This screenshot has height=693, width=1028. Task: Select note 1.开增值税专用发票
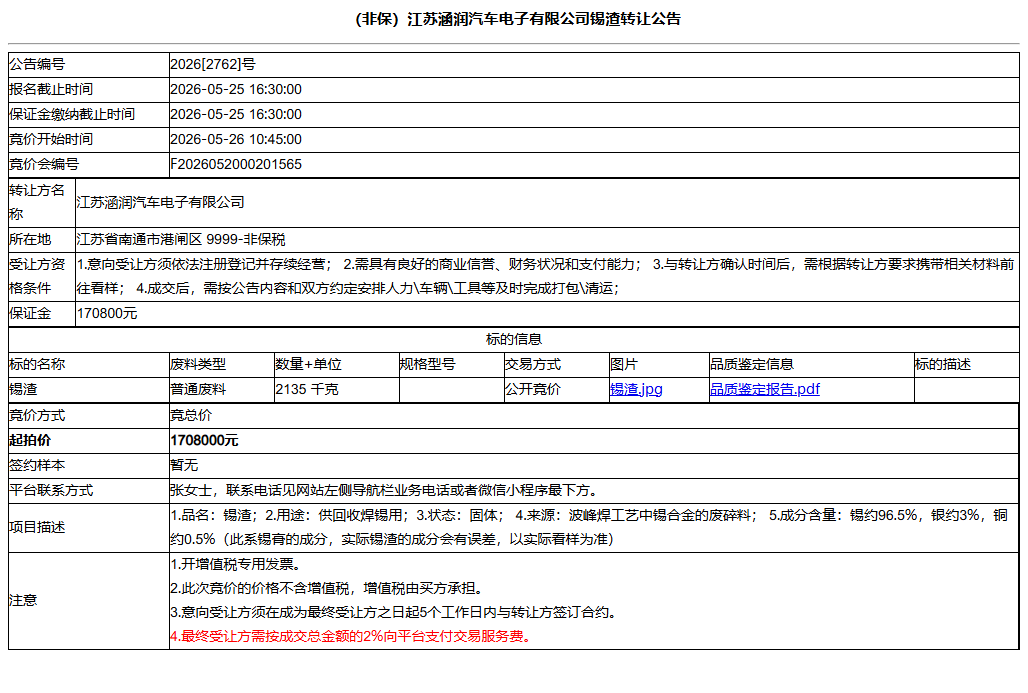(235, 564)
